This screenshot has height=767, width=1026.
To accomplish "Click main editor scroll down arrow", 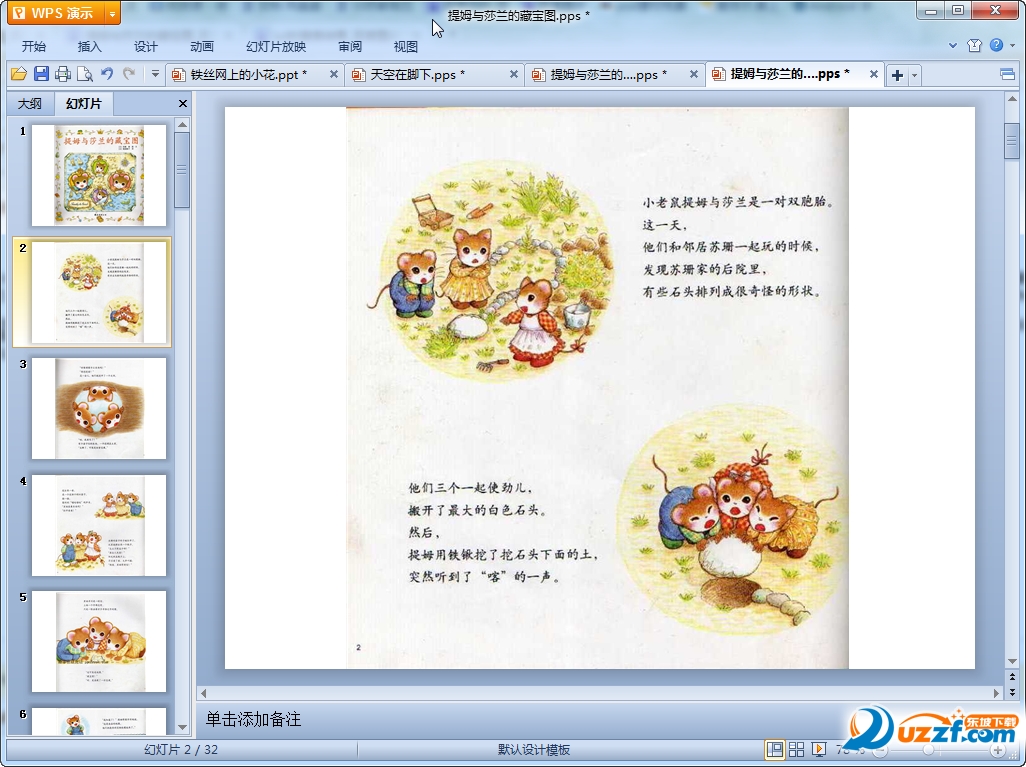I will coord(1012,661).
